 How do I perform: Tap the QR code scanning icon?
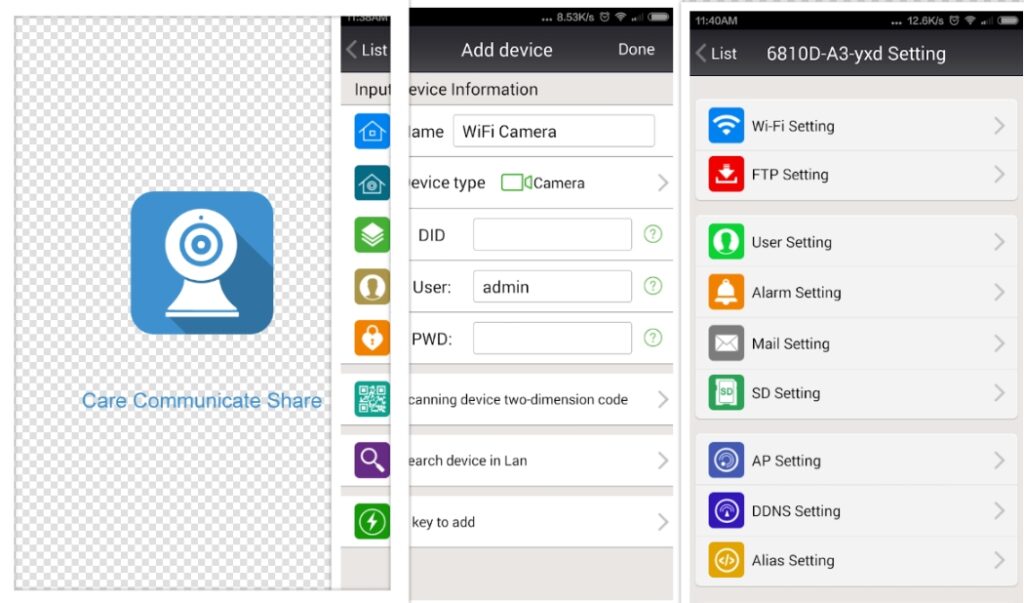click(372, 399)
